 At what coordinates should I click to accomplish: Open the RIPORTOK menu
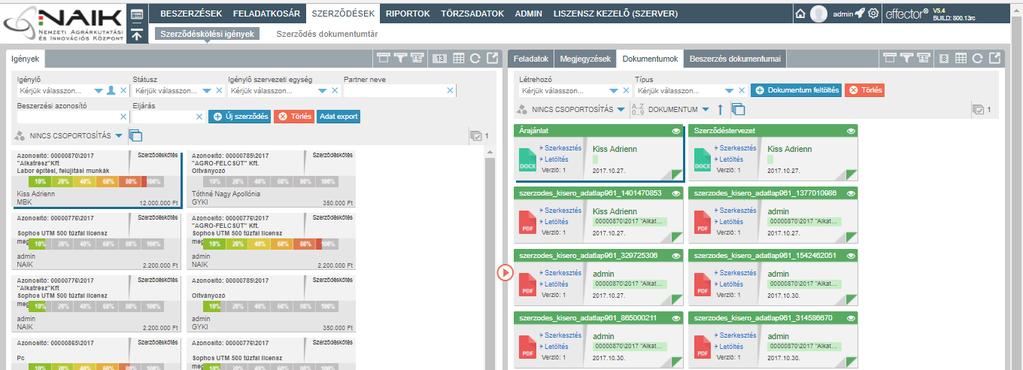coord(408,14)
